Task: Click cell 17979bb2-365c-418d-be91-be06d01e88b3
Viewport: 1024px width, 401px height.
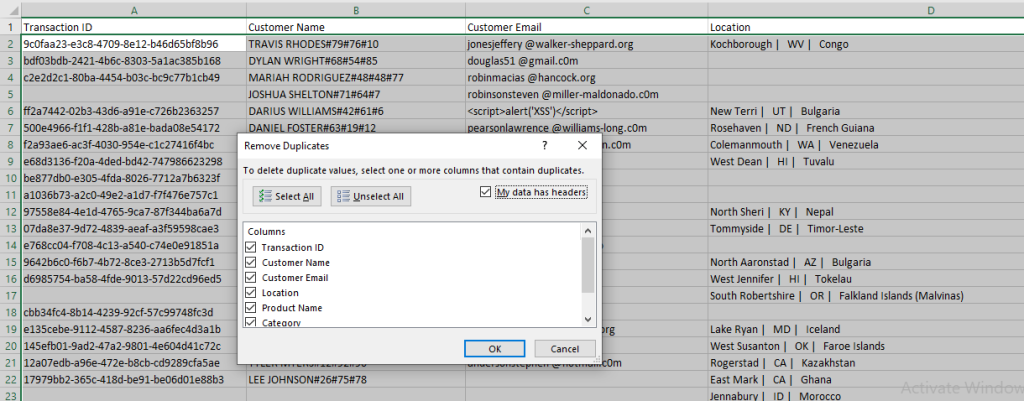Action: 134,379
